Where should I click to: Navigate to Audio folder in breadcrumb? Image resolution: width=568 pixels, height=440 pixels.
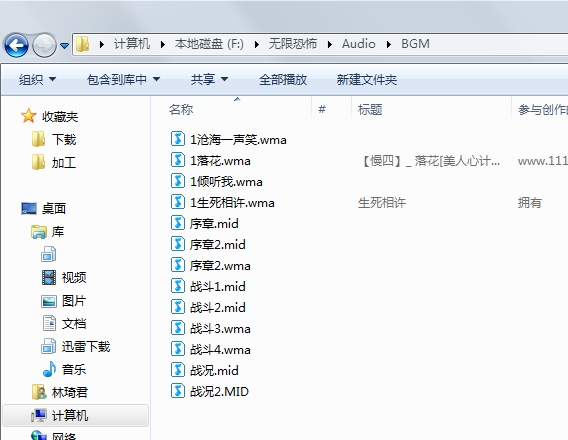tap(359, 44)
